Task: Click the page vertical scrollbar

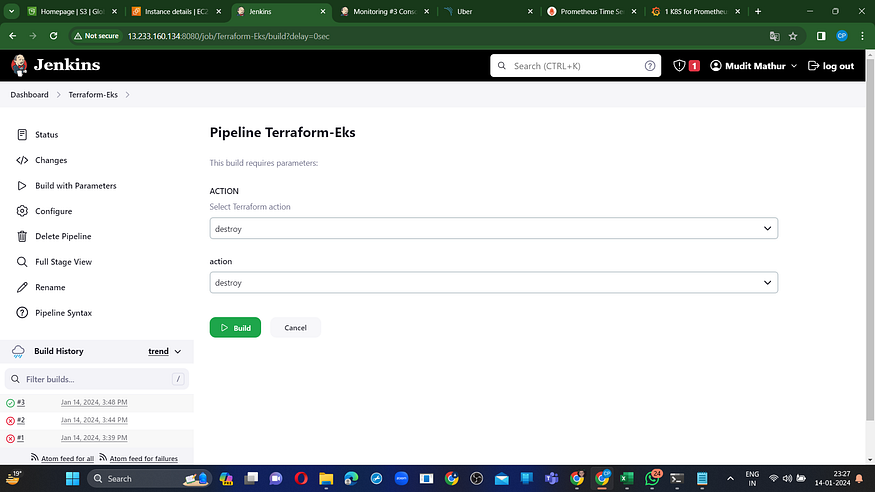Action: tap(870, 240)
